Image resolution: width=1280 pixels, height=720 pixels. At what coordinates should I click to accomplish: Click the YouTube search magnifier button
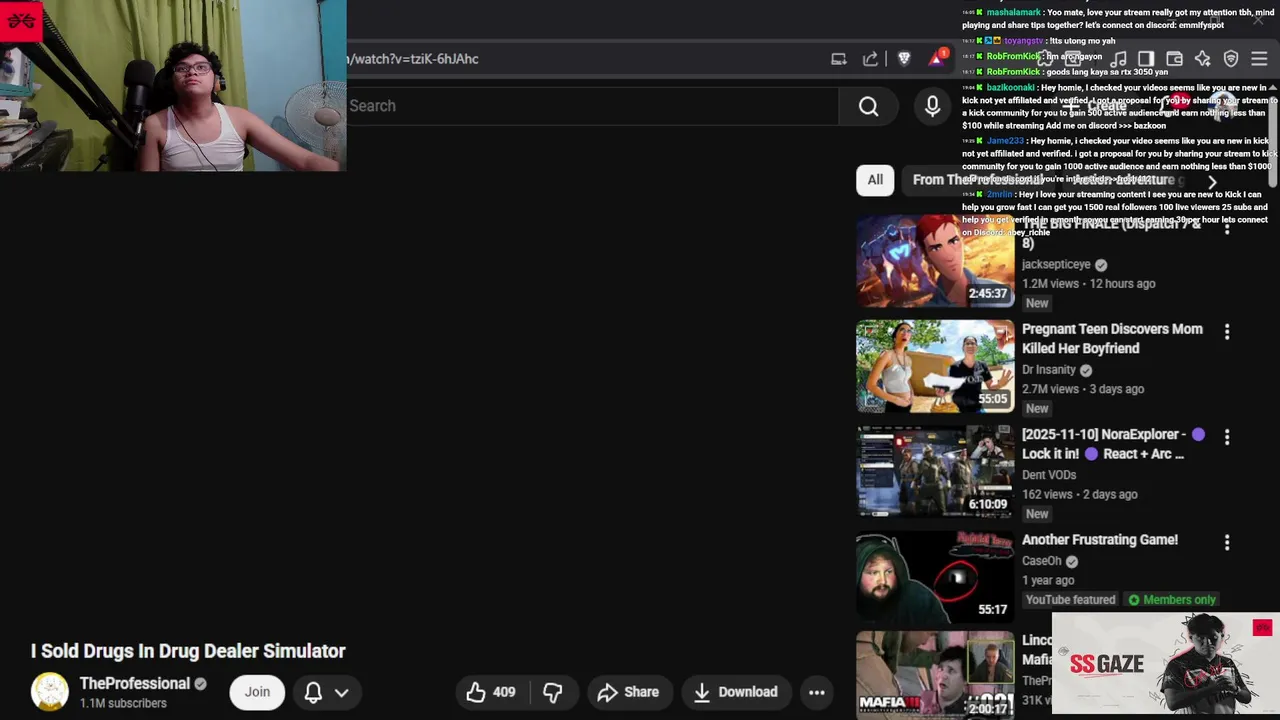(x=868, y=106)
